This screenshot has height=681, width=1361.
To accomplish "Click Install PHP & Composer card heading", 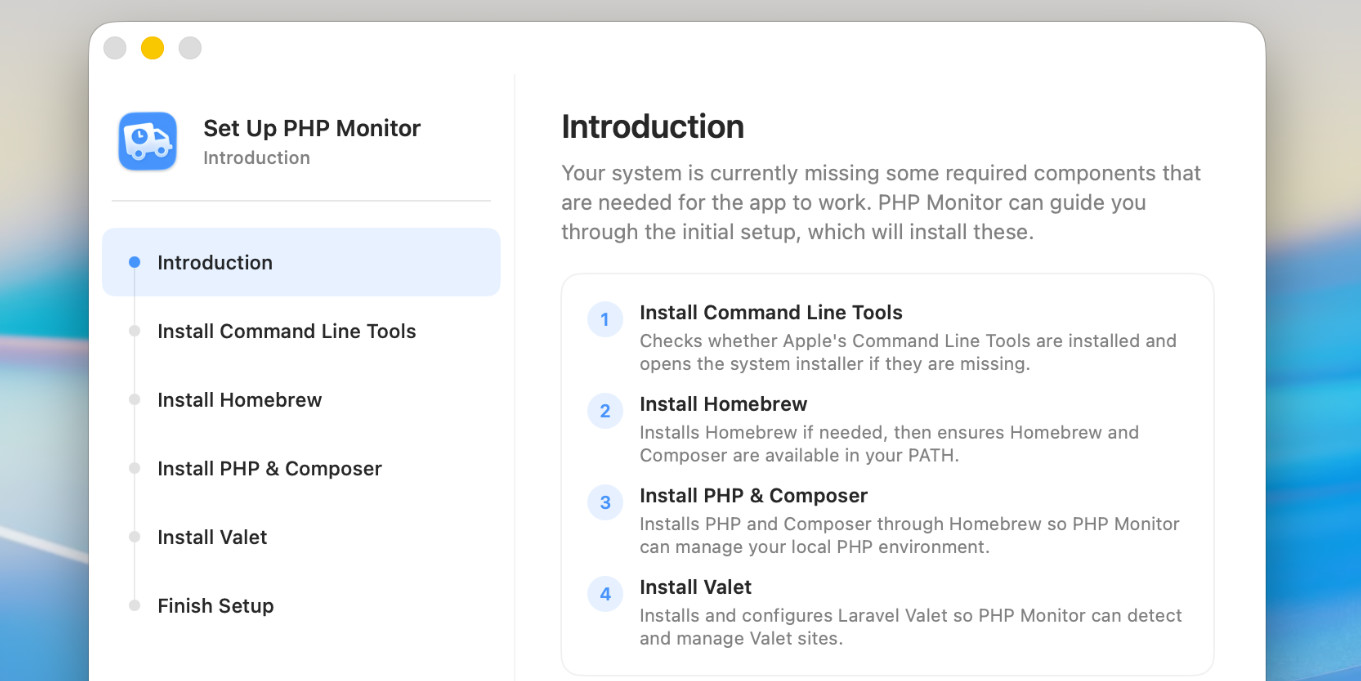I will pos(753,496).
